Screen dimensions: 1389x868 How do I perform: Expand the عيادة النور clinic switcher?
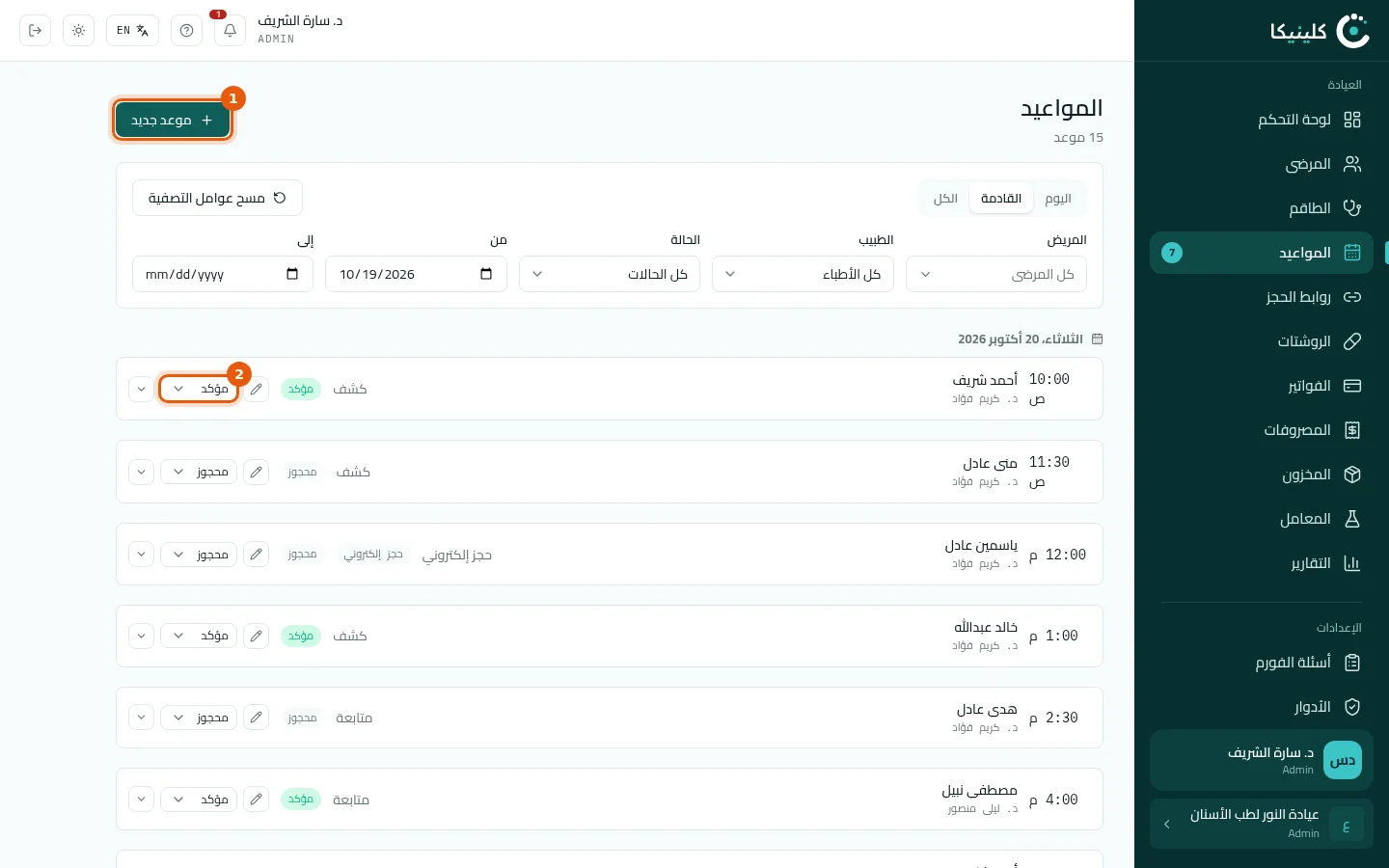(1262, 824)
